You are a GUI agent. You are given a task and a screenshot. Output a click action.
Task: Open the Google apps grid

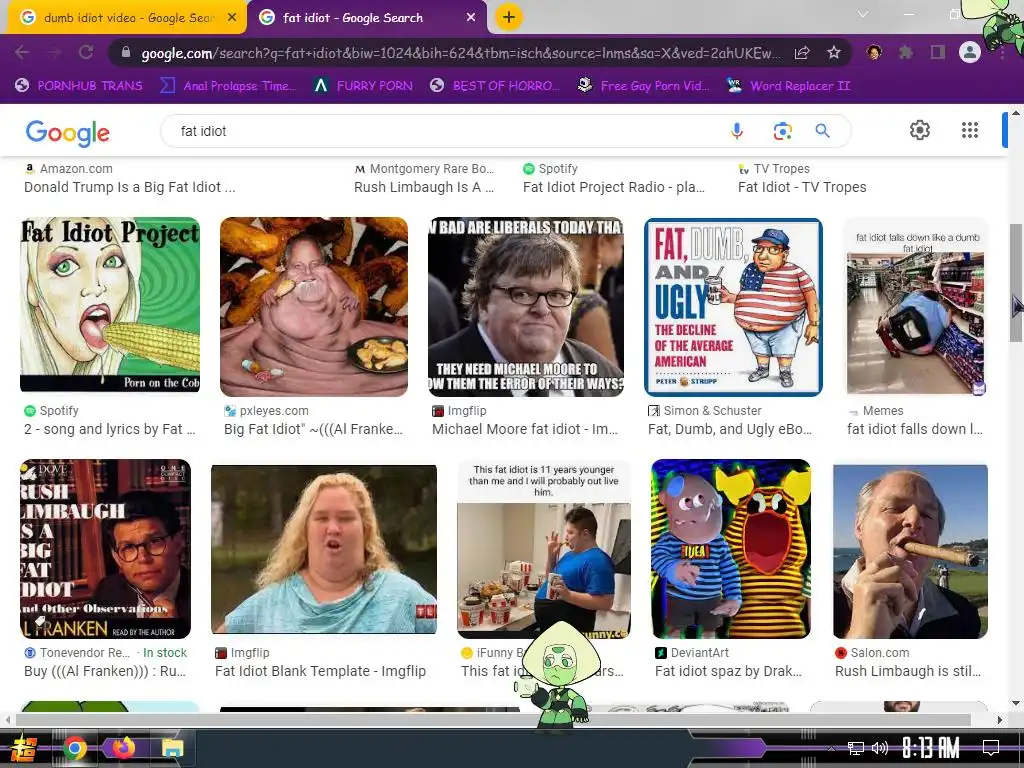click(x=970, y=130)
